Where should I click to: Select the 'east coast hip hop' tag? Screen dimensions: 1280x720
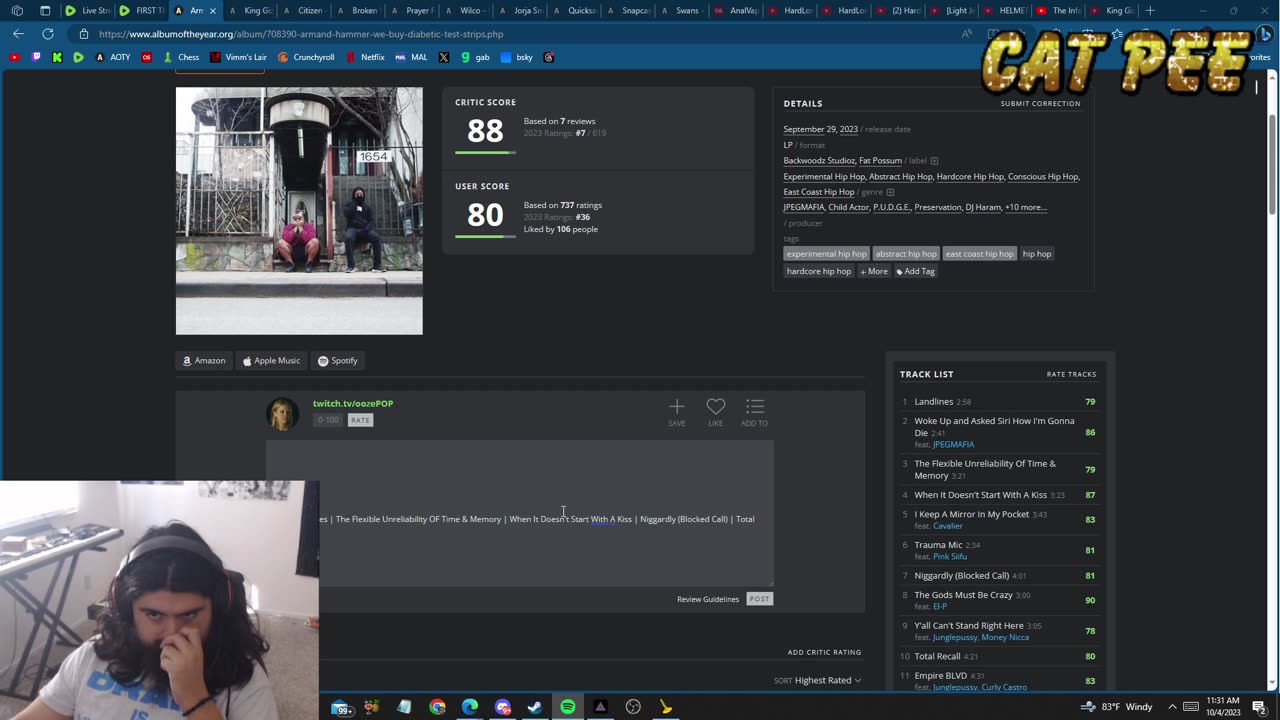979,254
